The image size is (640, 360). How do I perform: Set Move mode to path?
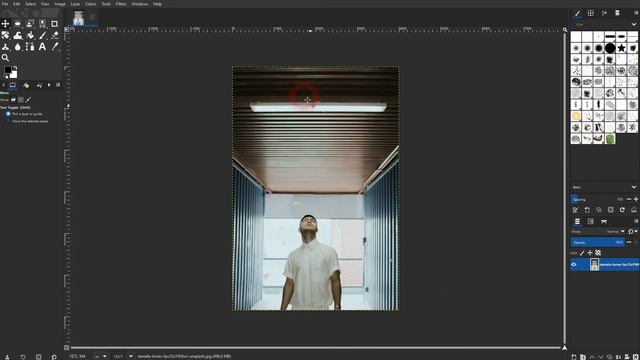pyautogui.click(x=28, y=100)
